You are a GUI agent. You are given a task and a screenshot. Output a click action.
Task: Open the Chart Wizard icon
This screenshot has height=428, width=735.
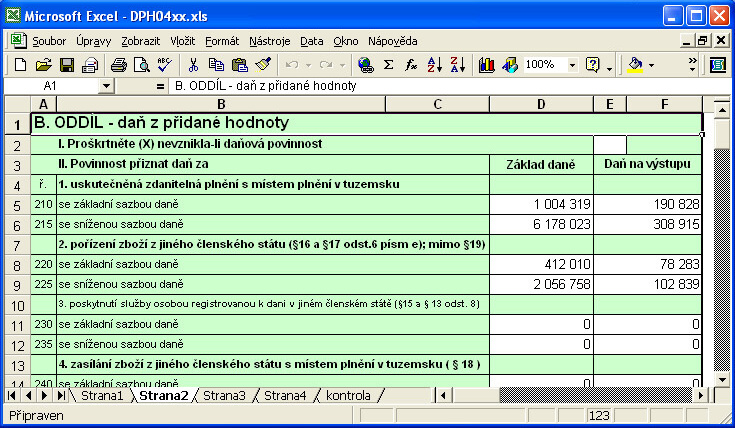487,65
